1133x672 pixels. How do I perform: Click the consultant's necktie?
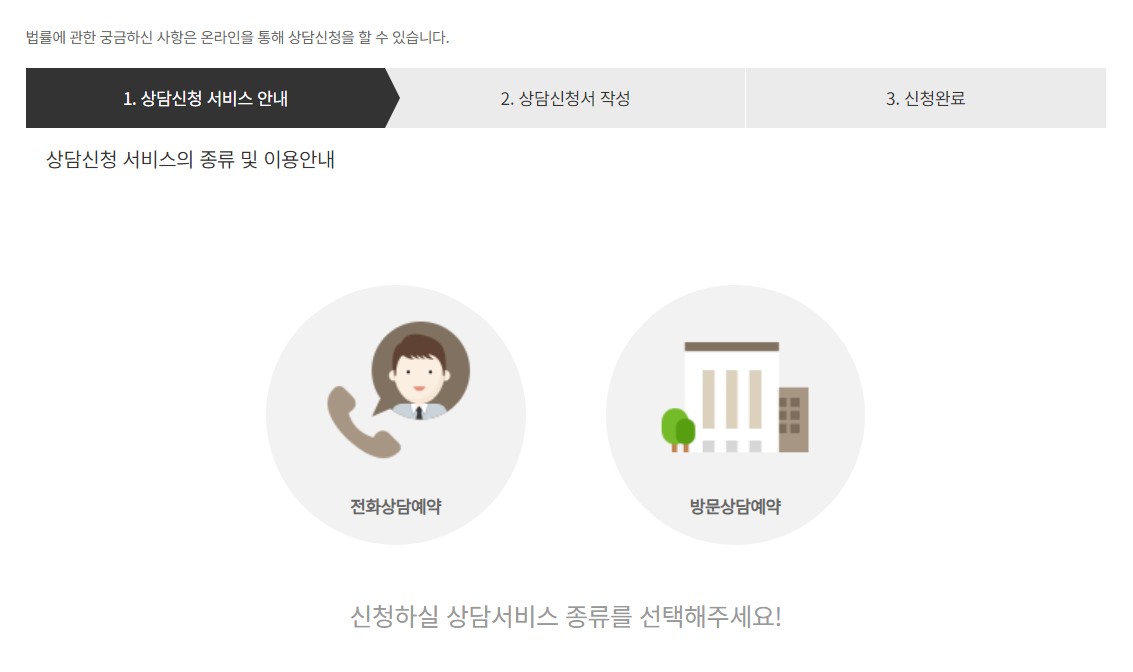(x=418, y=413)
